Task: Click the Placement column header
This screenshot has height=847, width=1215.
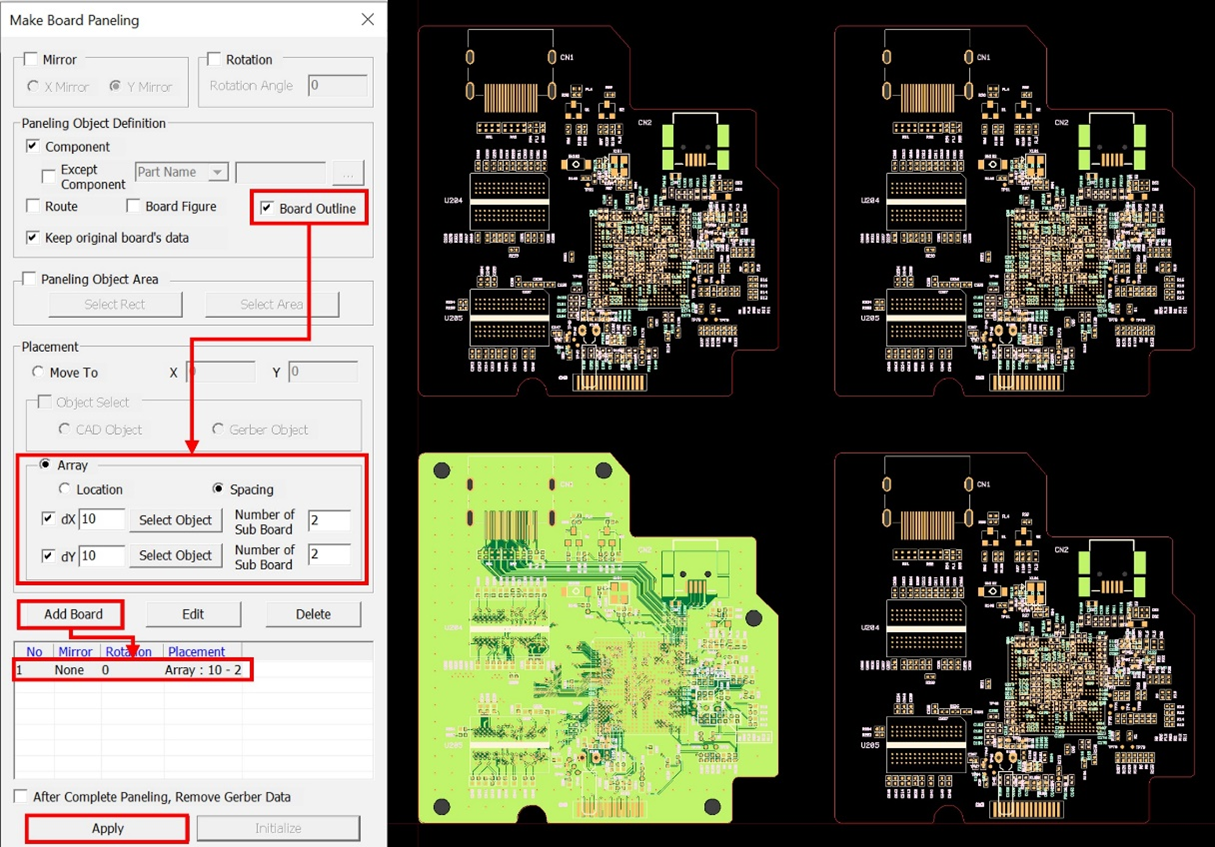Action: [x=196, y=651]
